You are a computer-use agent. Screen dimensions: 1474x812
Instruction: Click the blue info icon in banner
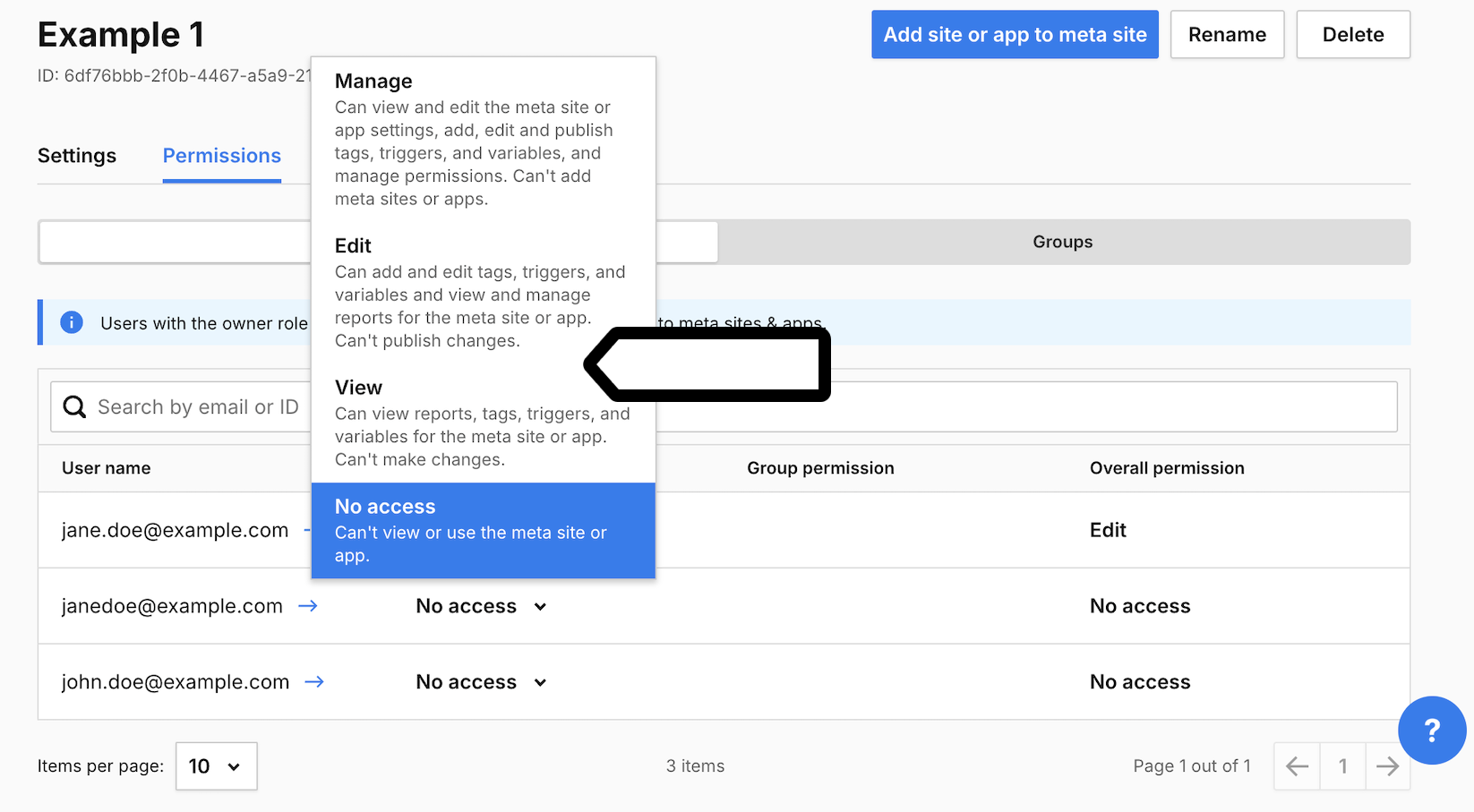72,322
